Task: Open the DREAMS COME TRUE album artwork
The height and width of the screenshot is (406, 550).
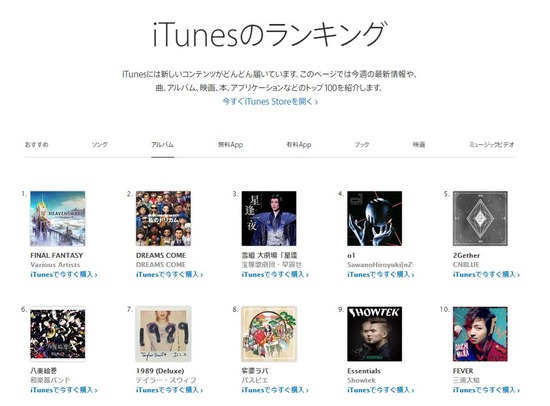Action: pyautogui.click(x=163, y=218)
